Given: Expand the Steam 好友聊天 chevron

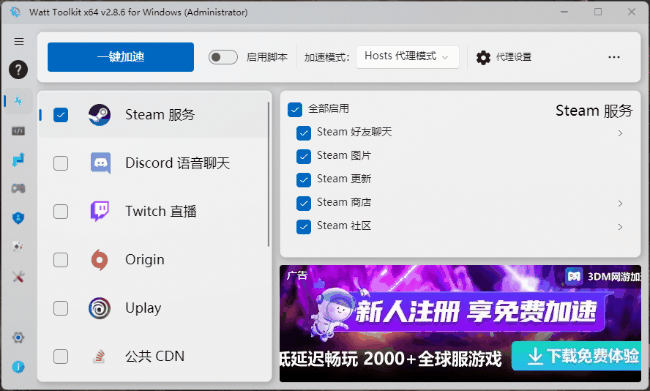Looking at the screenshot, I should click(620, 133).
